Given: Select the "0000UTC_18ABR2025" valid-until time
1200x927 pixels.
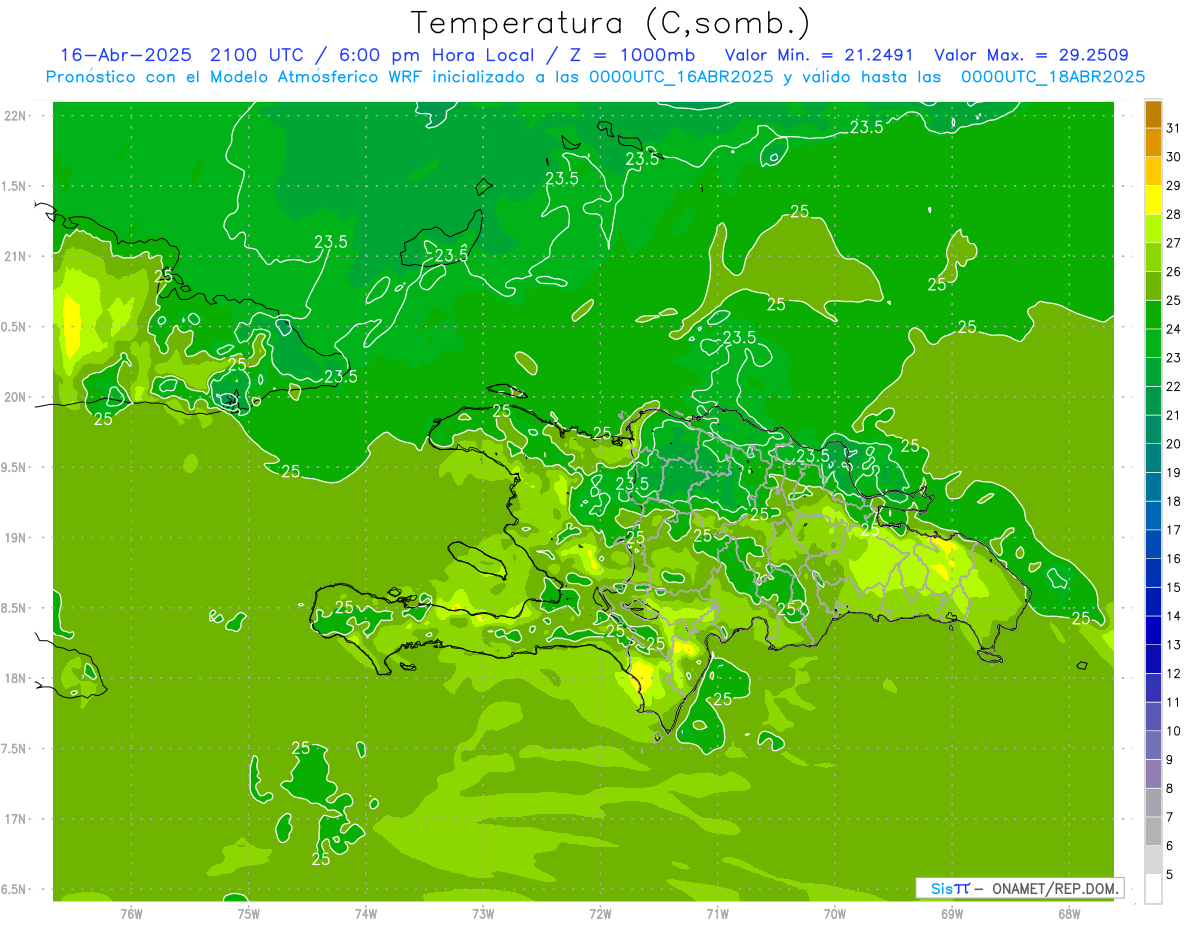Looking at the screenshot, I should 1051,77.
